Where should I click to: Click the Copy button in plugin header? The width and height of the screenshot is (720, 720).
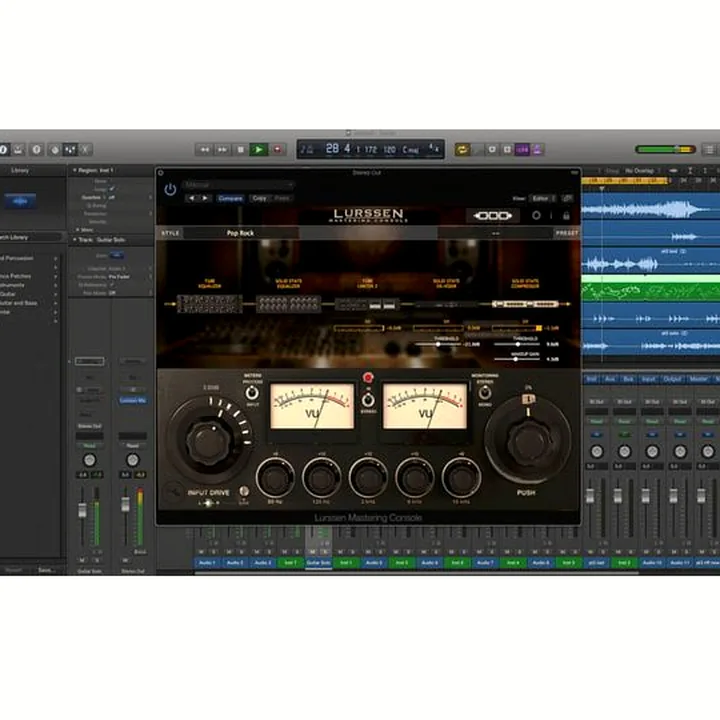tap(259, 198)
